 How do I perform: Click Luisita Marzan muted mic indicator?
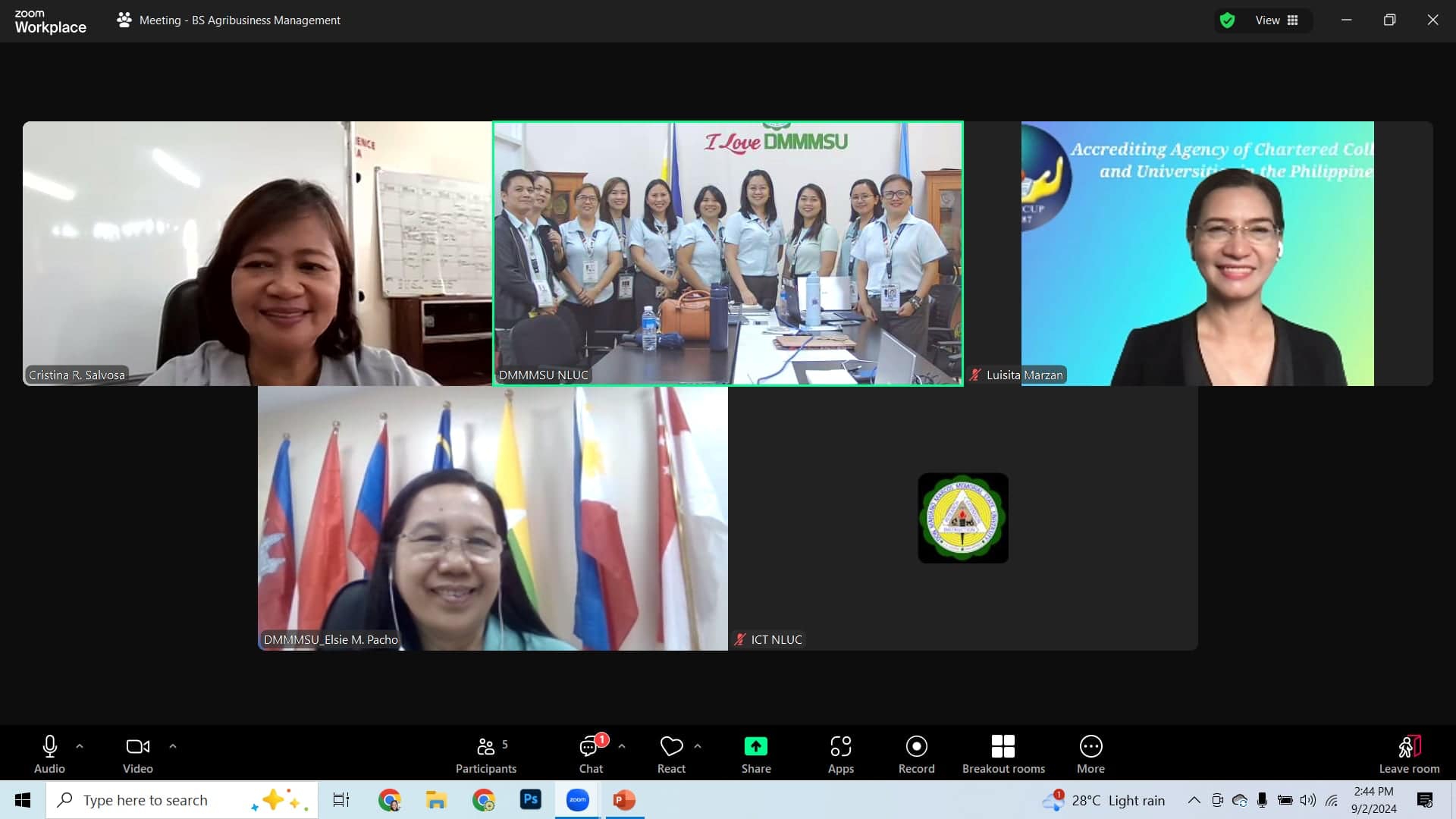tap(975, 375)
